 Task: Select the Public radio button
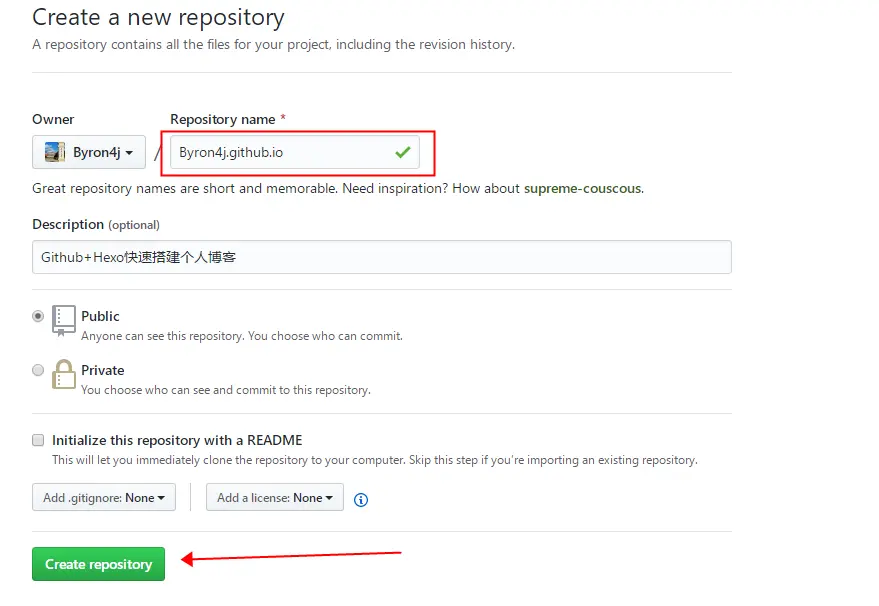(x=38, y=316)
